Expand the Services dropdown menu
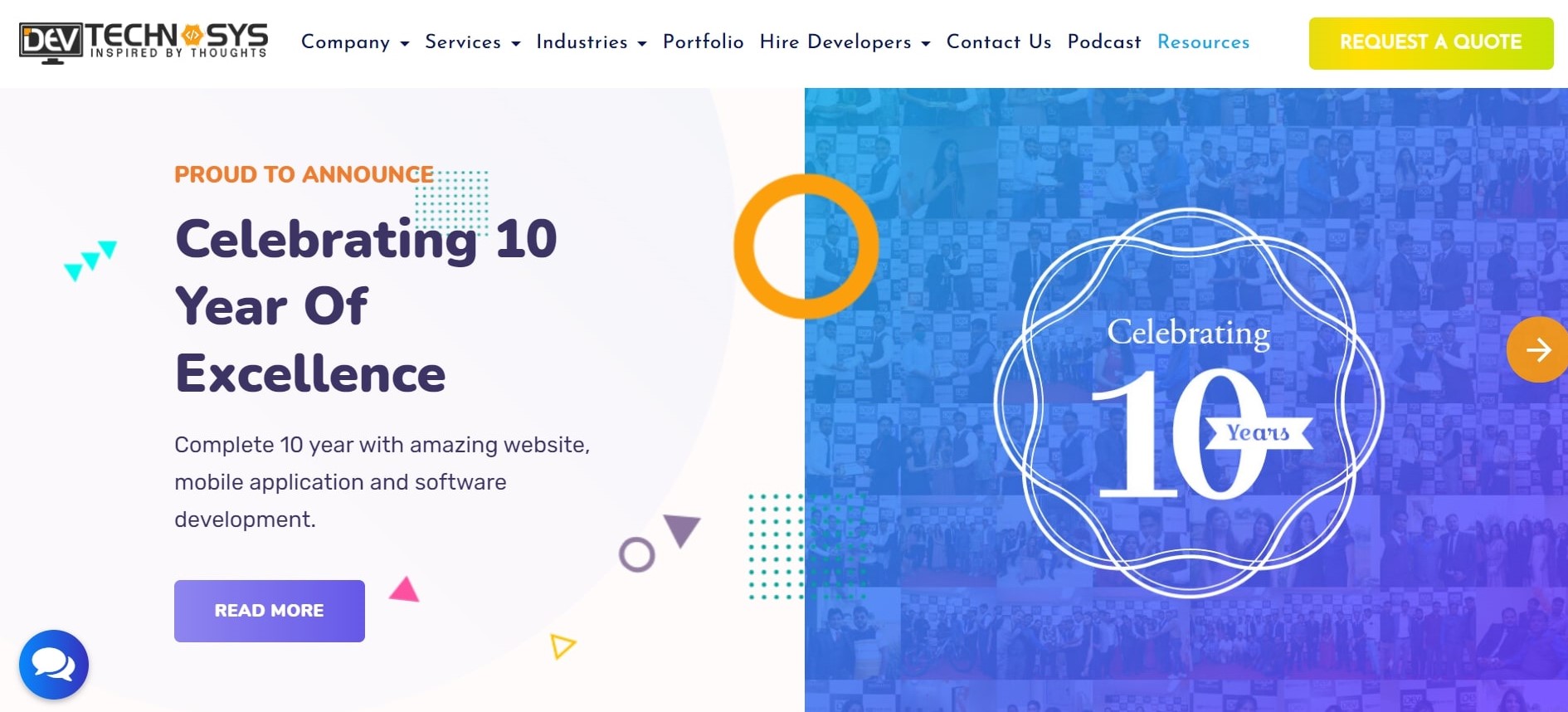Image resolution: width=1568 pixels, height=712 pixels. [472, 42]
